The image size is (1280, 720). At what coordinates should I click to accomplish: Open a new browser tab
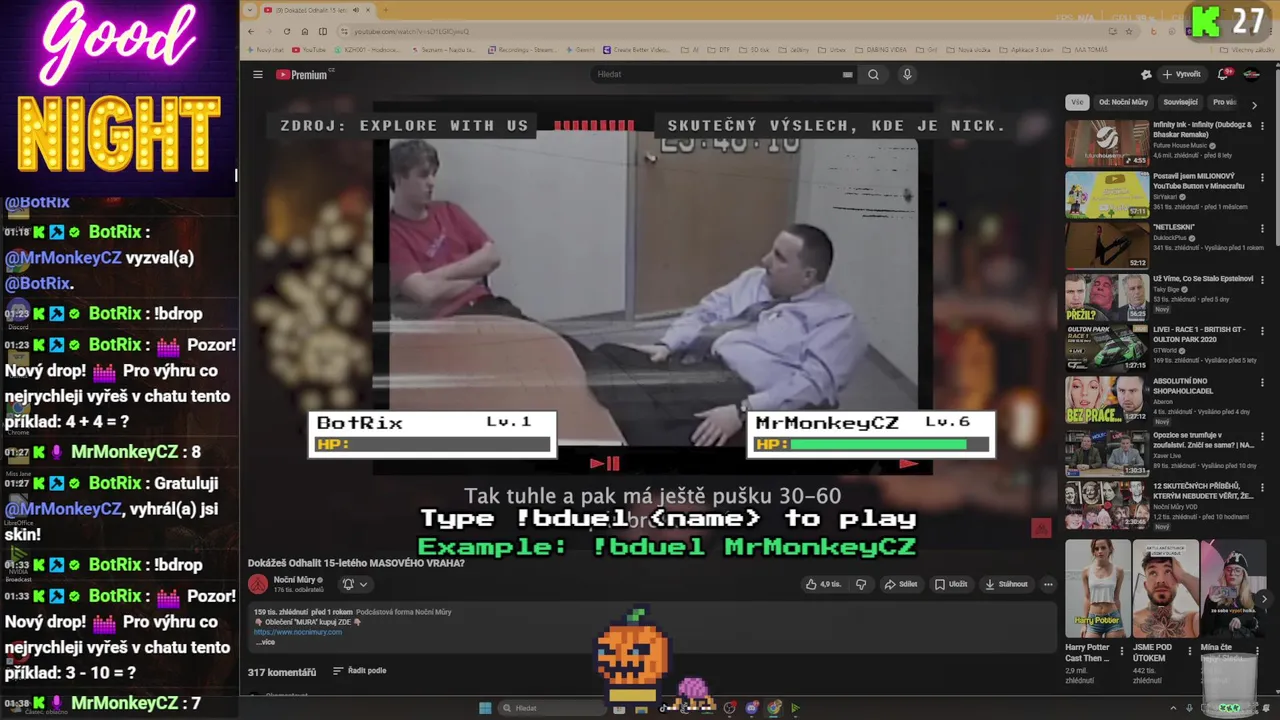385,10
